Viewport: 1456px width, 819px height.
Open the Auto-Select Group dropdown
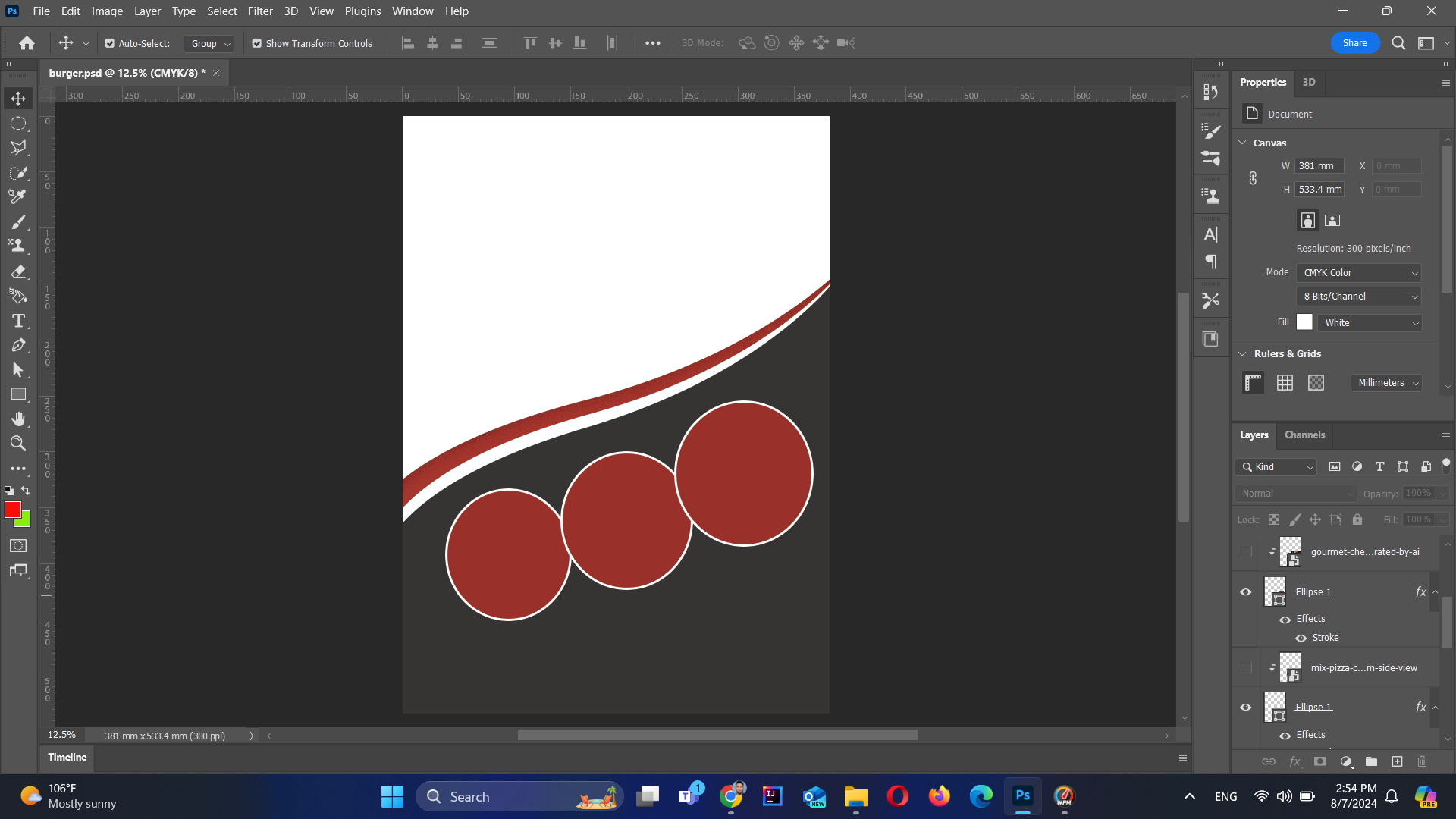[x=209, y=44]
